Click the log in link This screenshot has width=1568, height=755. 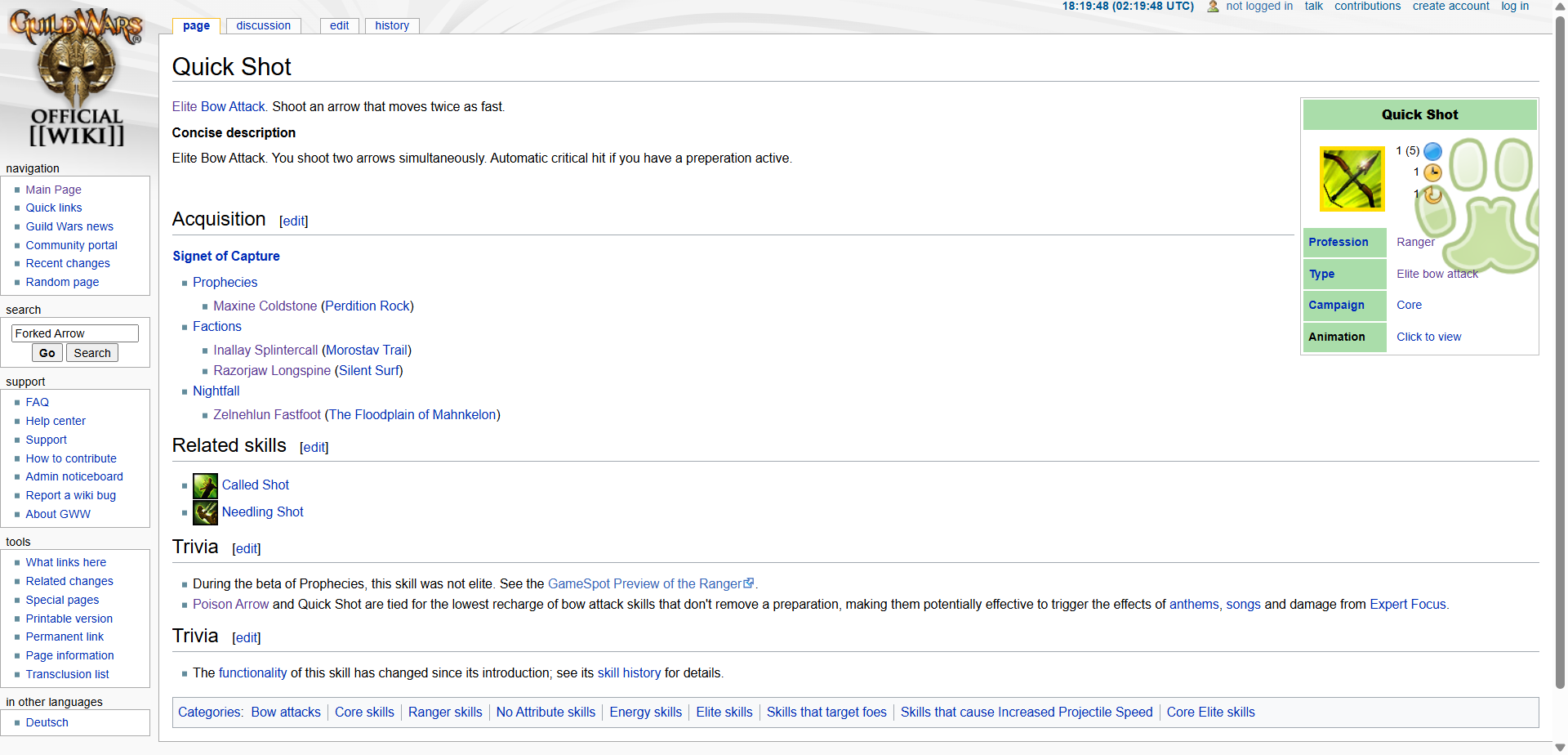coord(1515,7)
